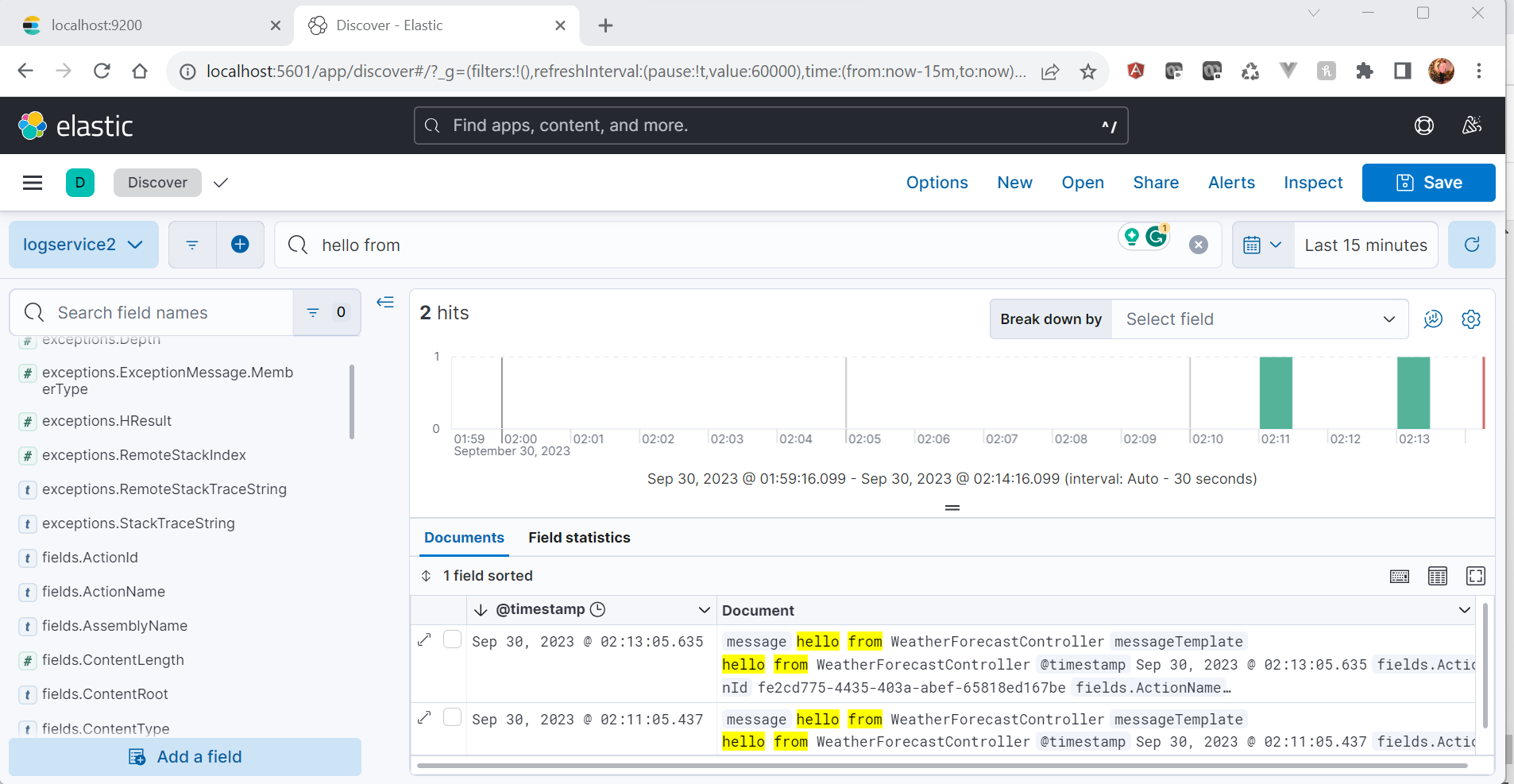1514x784 pixels.
Task: Click the Add a field button
Action: click(x=184, y=756)
